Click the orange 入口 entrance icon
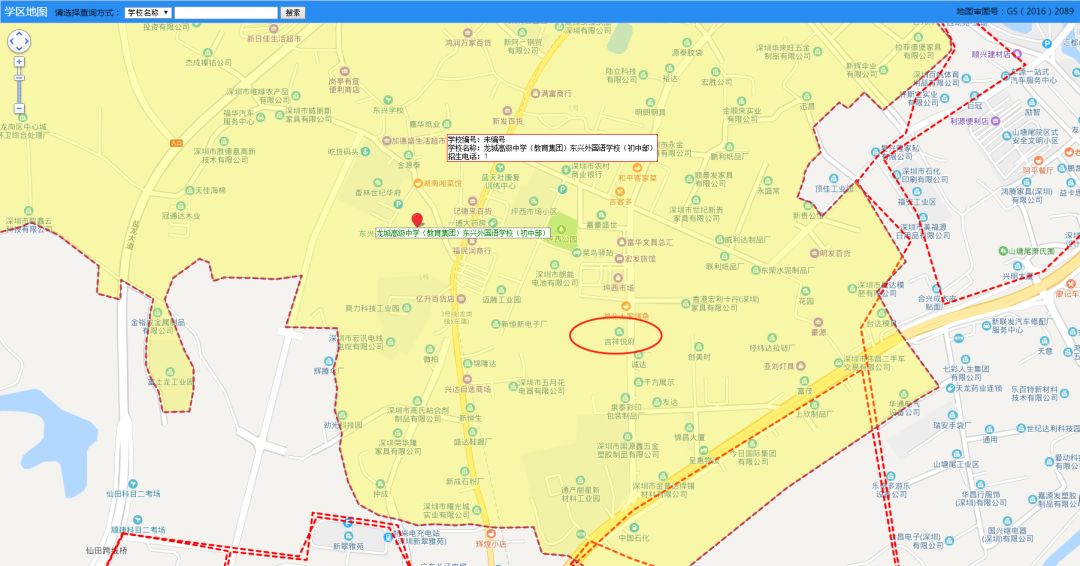This screenshot has width=1080, height=566. pos(176,143)
